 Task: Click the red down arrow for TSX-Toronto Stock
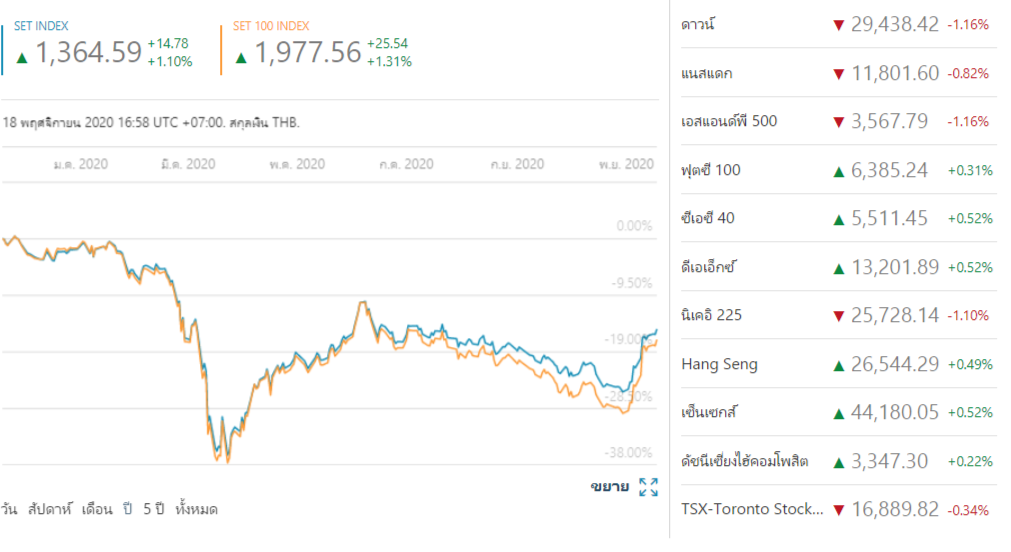pos(839,510)
